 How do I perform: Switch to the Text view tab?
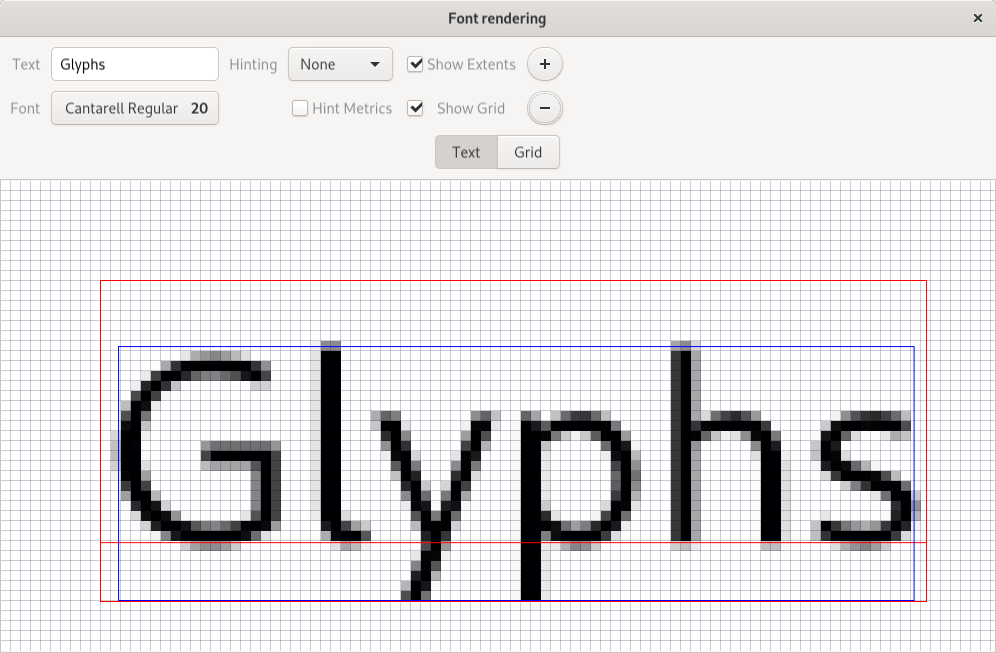click(466, 152)
